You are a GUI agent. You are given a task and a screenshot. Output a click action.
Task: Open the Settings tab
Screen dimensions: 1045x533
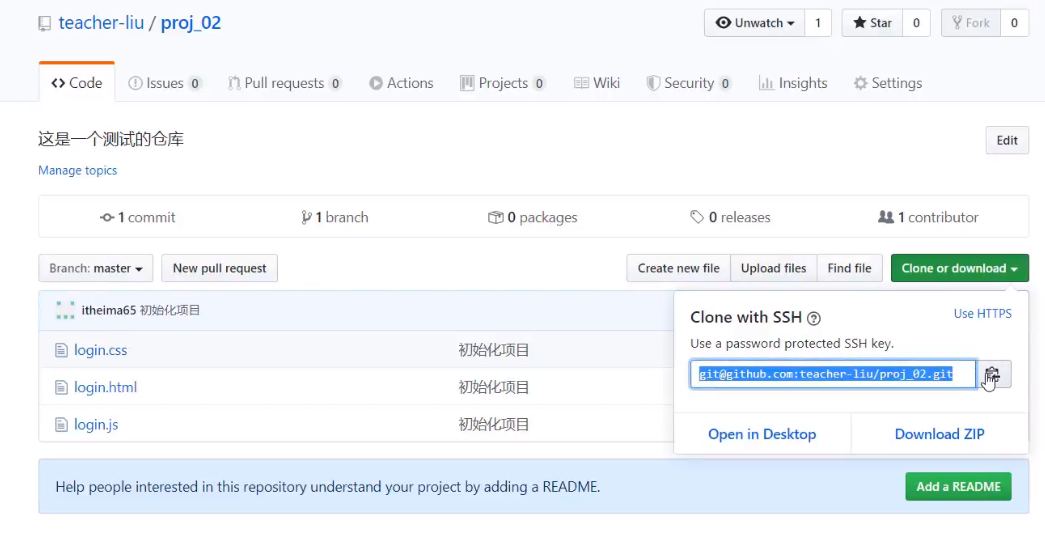(888, 83)
